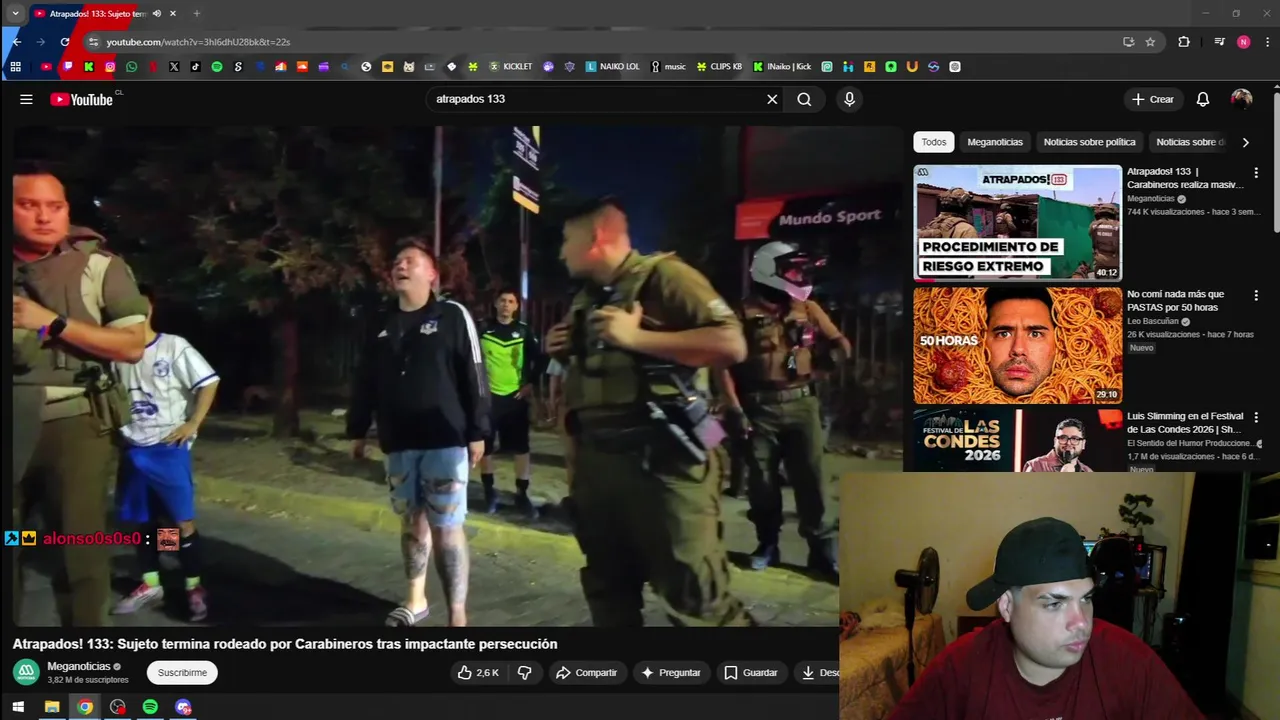This screenshot has width=1280, height=720.
Task: Open the Instagram bookmark icon
Action: coord(110,67)
